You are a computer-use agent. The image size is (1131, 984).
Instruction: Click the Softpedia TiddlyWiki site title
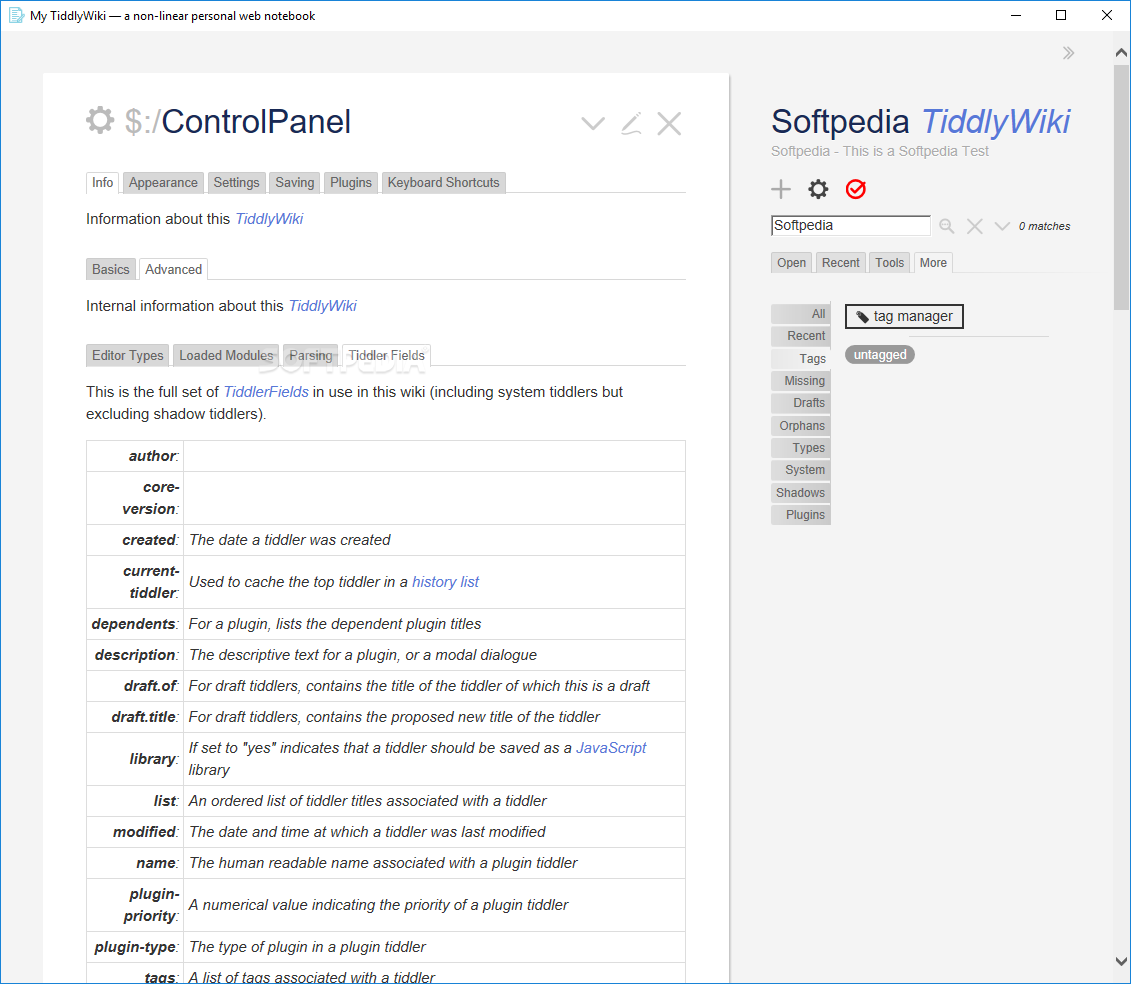(921, 122)
